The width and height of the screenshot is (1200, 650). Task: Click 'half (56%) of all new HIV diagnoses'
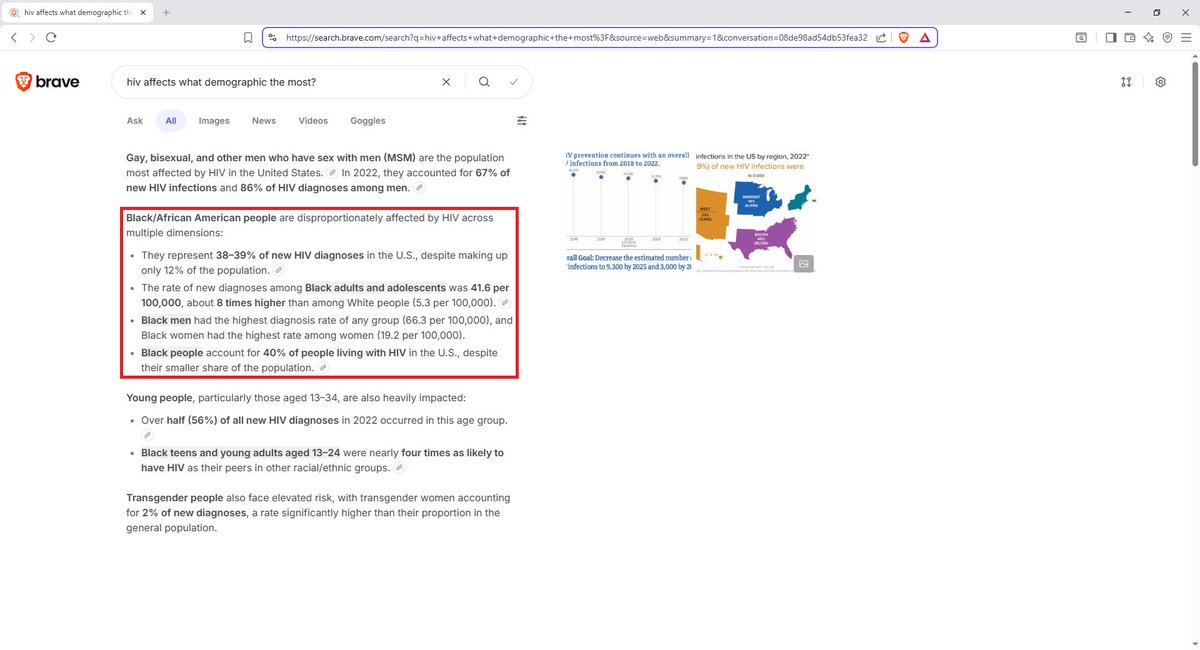point(252,420)
